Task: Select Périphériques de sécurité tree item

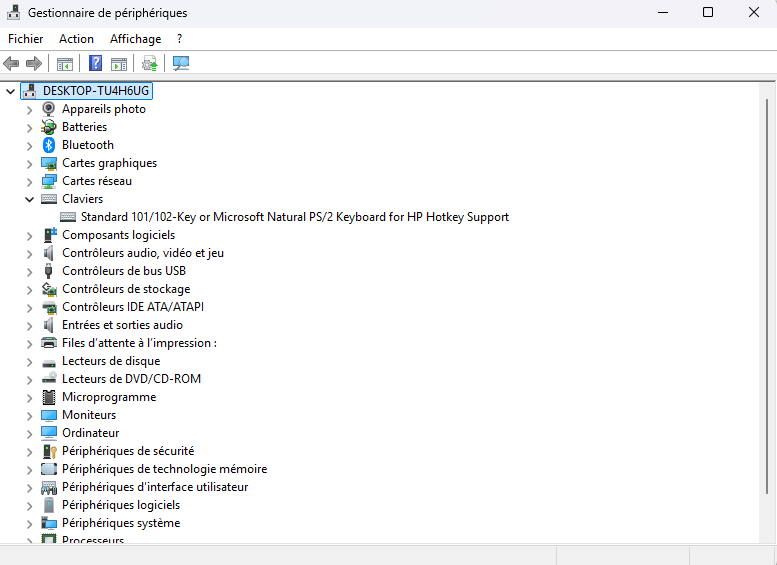Action: click(128, 451)
